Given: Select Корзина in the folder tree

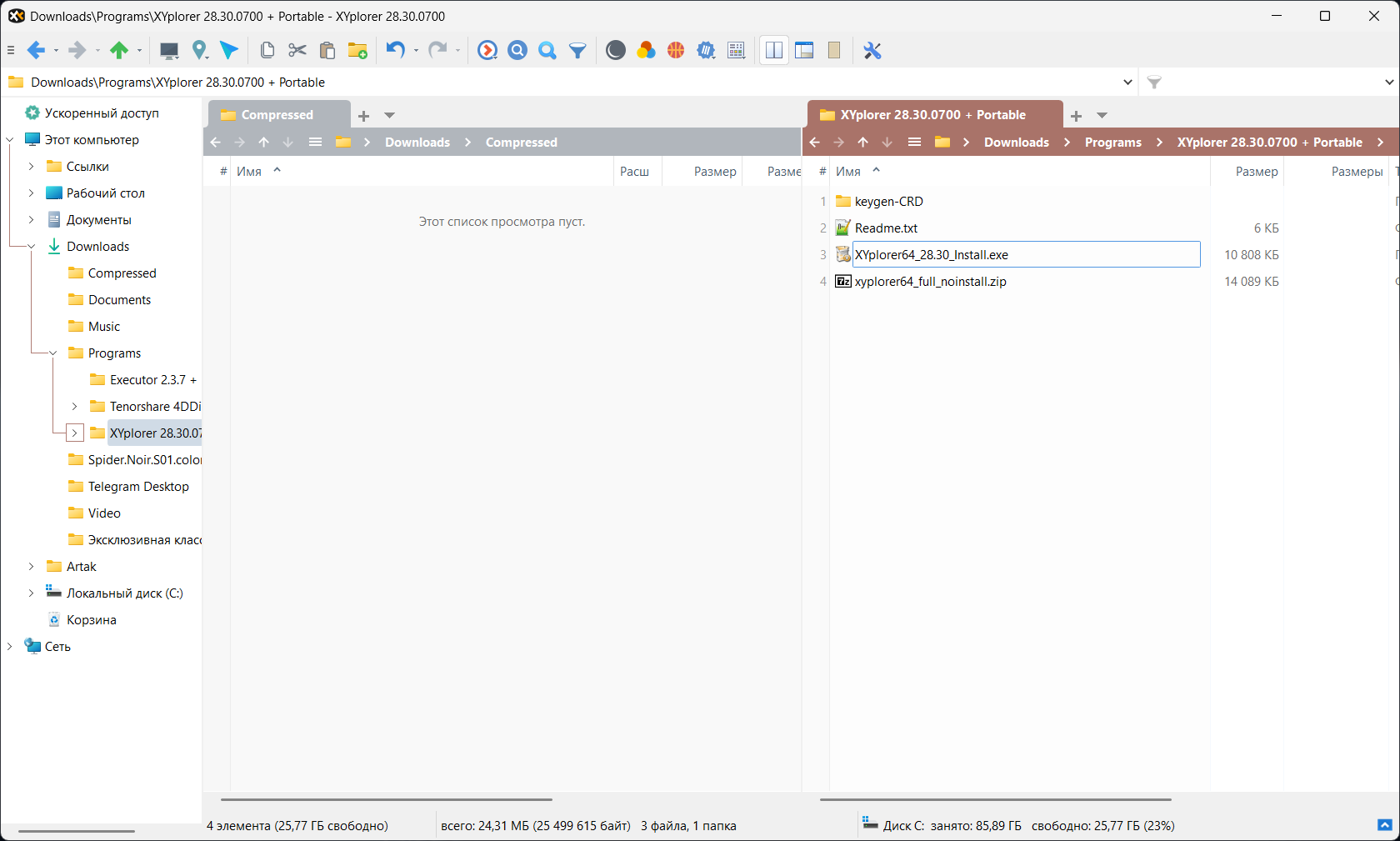Looking at the screenshot, I should click(x=91, y=620).
